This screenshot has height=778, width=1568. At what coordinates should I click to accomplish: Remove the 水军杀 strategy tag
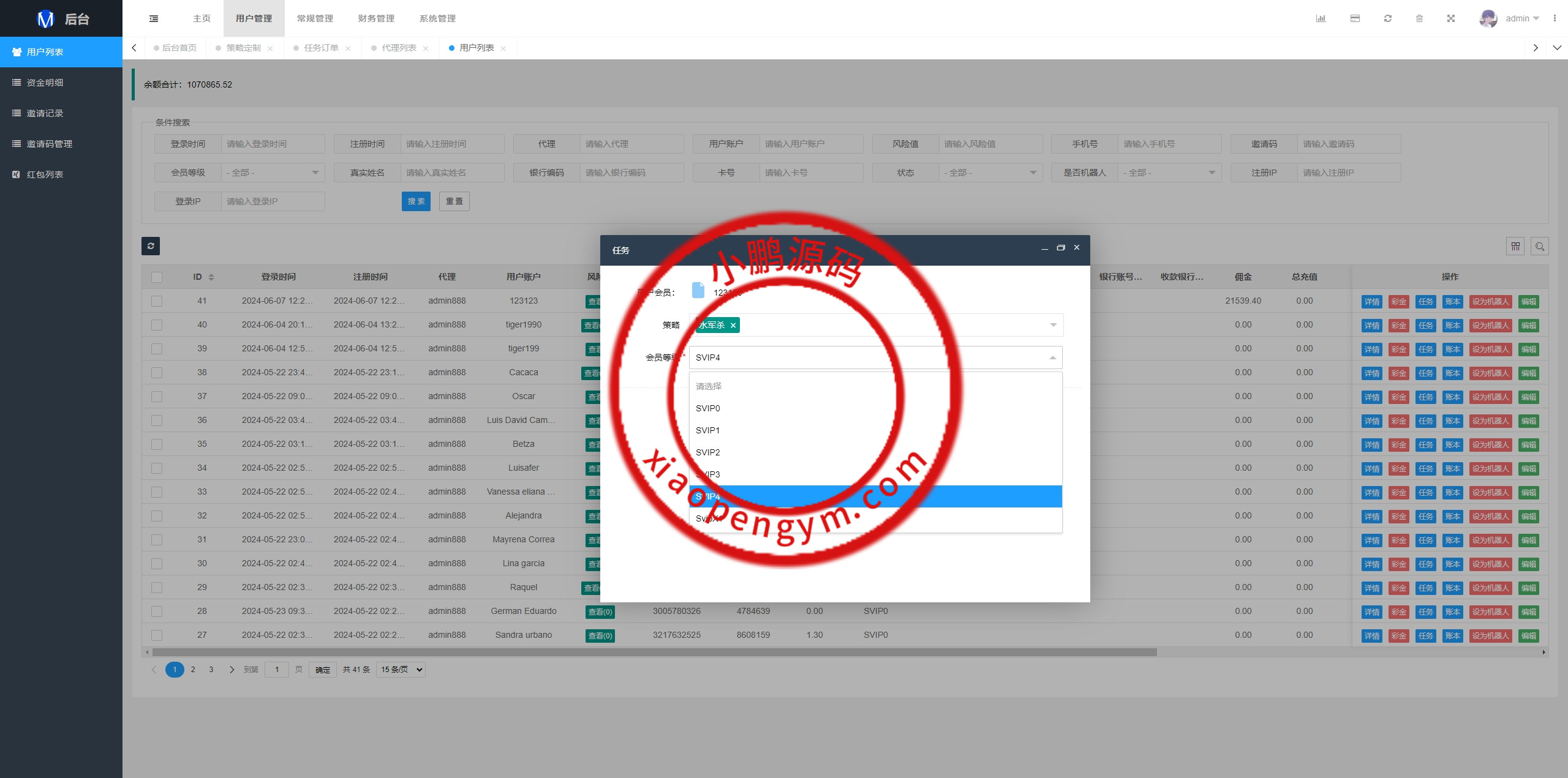click(733, 325)
